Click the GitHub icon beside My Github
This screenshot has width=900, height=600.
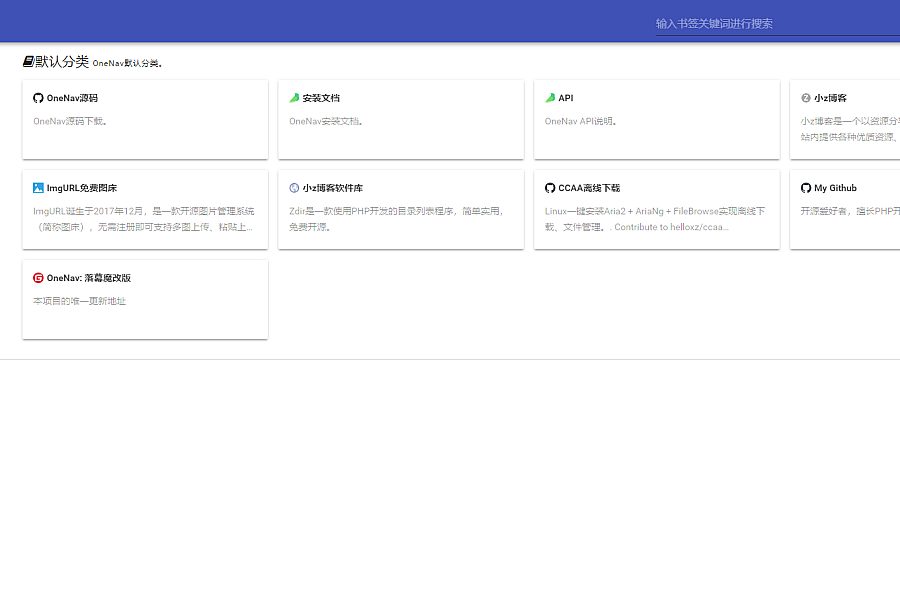pyautogui.click(x=806, y=188)
